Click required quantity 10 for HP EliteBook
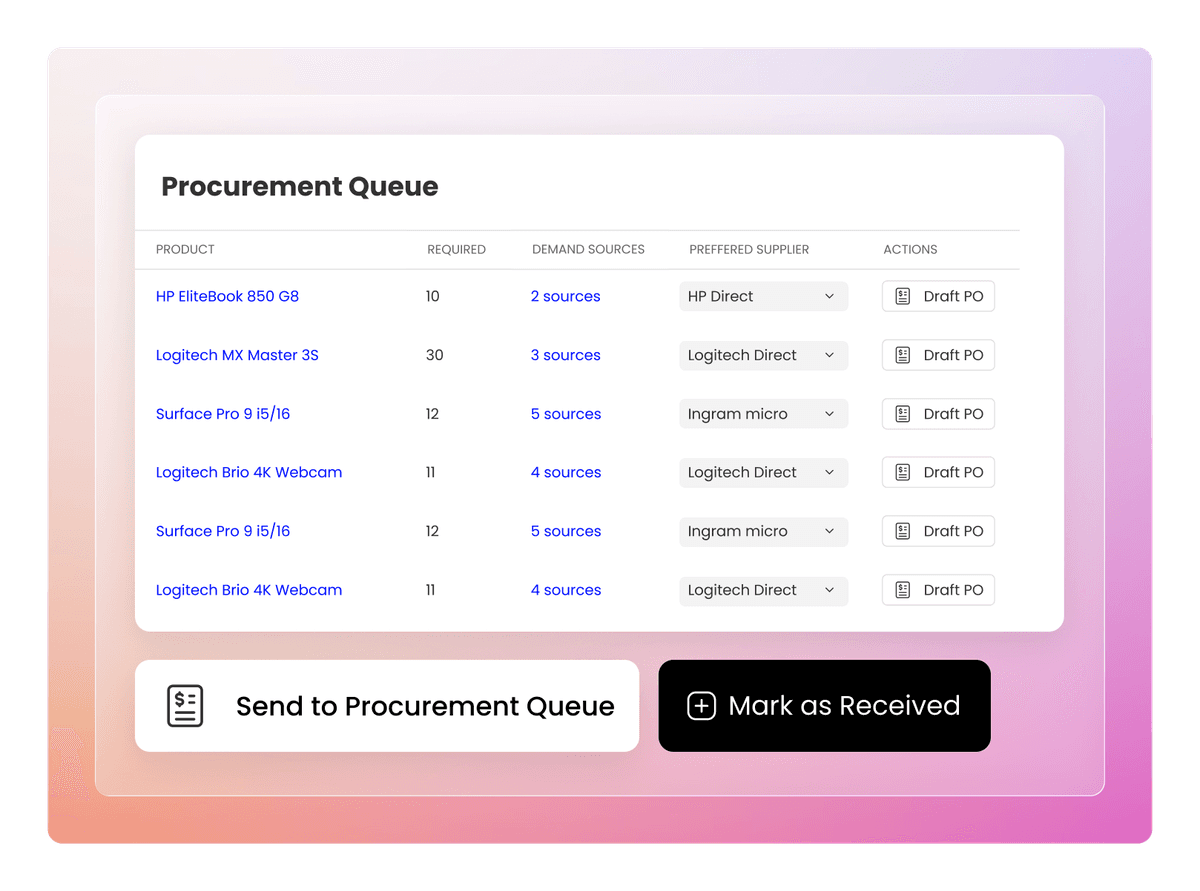 click(432, 296)
